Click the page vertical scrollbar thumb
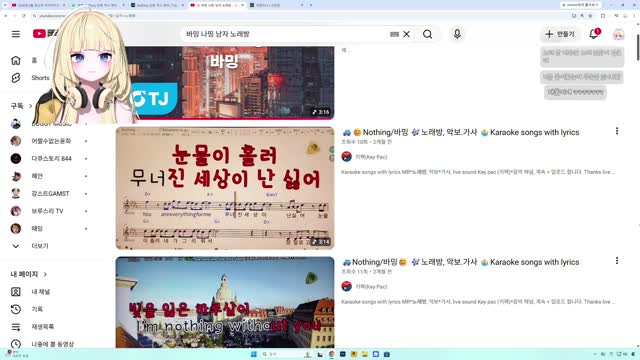Image resolution: width=640 pixels, height=360 pixels. (x=638, y=48)
